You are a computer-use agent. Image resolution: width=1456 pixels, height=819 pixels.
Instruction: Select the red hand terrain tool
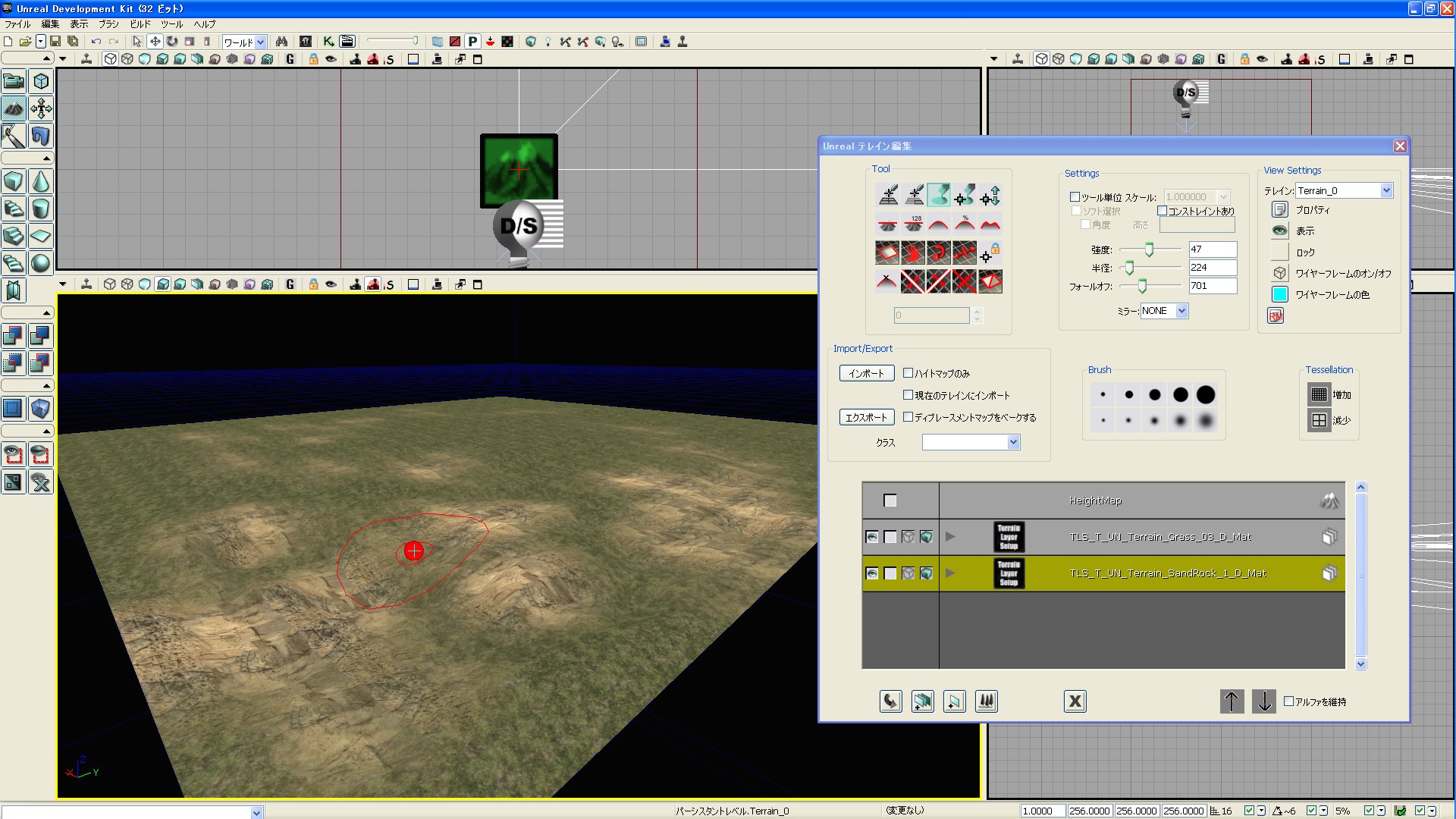pyautogui.click(x=913, y=253)
